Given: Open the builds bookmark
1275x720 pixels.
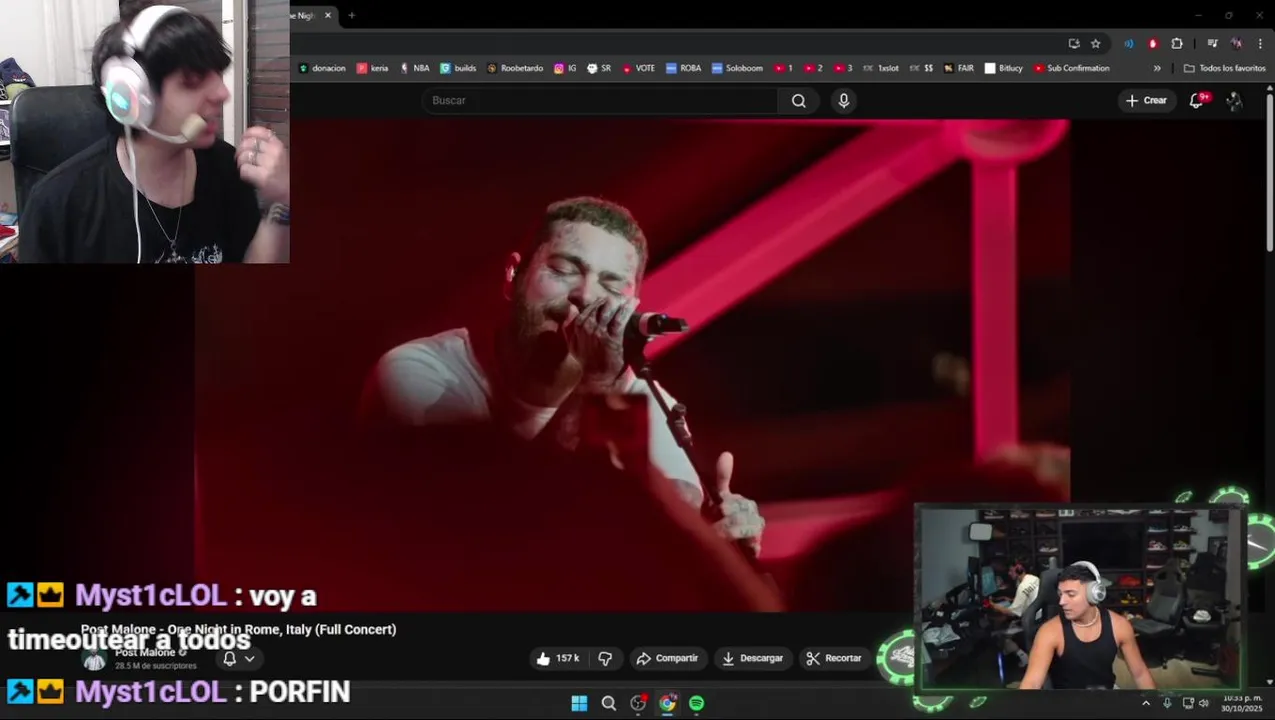Looking at the screenshot, I should 458,68.
